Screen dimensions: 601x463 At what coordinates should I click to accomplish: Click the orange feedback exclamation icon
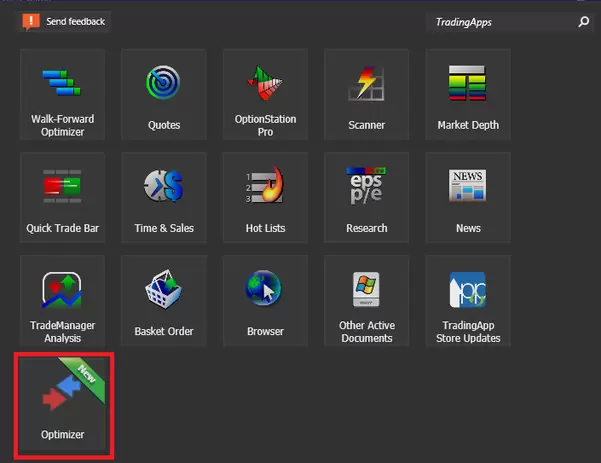tap(31, 21)
